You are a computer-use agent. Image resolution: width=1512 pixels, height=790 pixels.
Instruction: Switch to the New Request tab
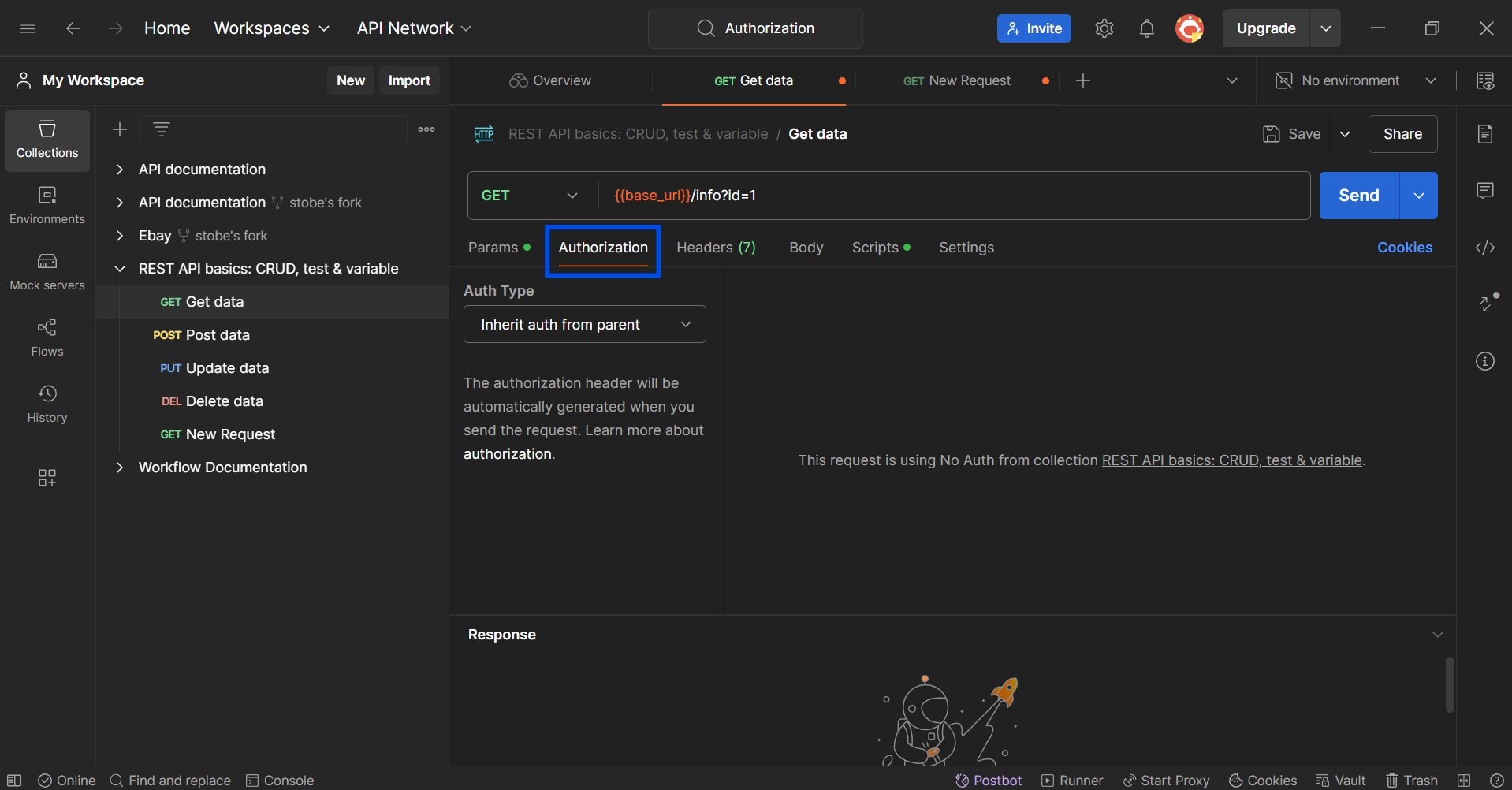957,80
